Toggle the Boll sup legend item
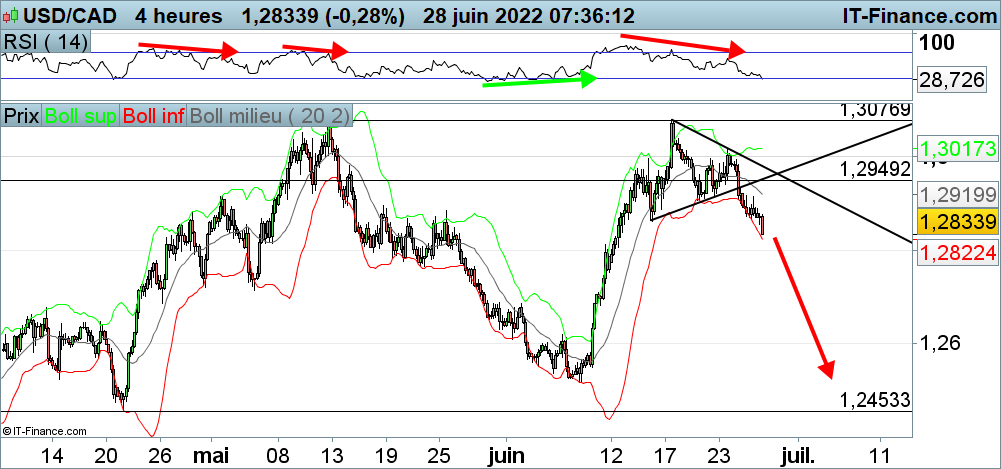 (80, 115)
